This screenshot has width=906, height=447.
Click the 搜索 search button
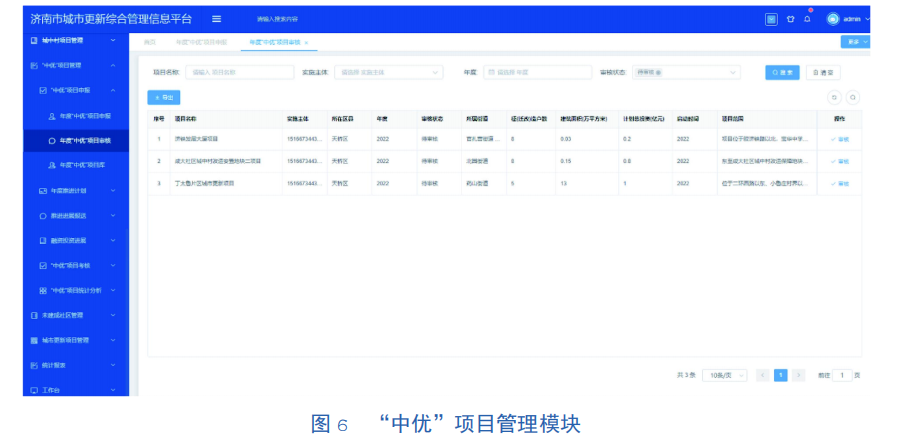coord(782,73)
